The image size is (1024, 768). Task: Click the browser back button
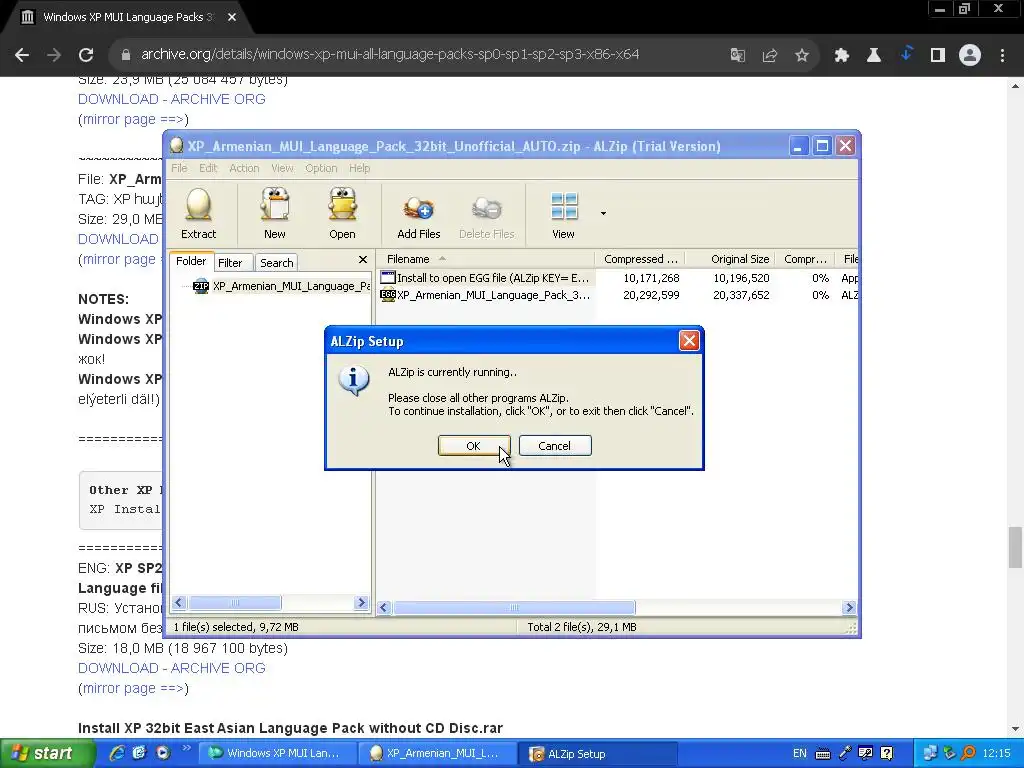(x=22, y=55)
